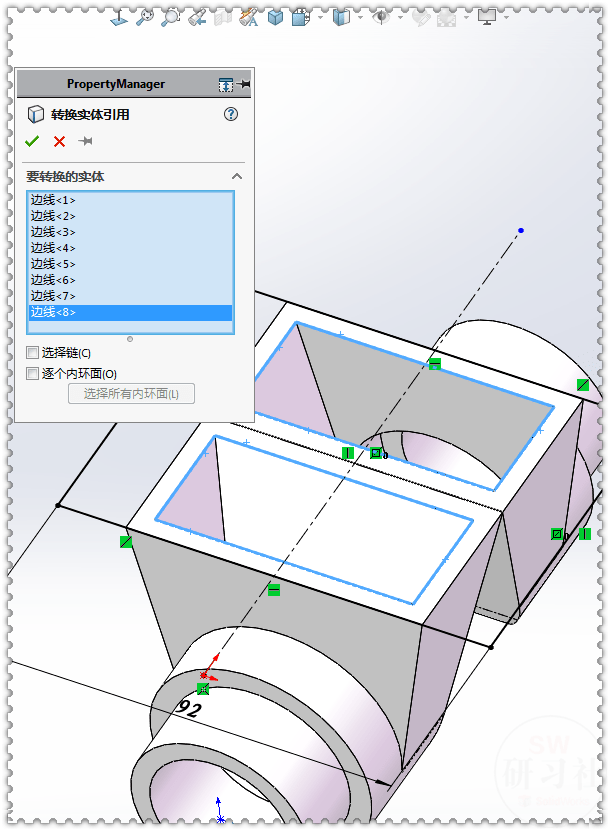The width and height of the screenshot is (610, 831).
Task: Select 边线<7> in the list
Action: click(130, 296)
